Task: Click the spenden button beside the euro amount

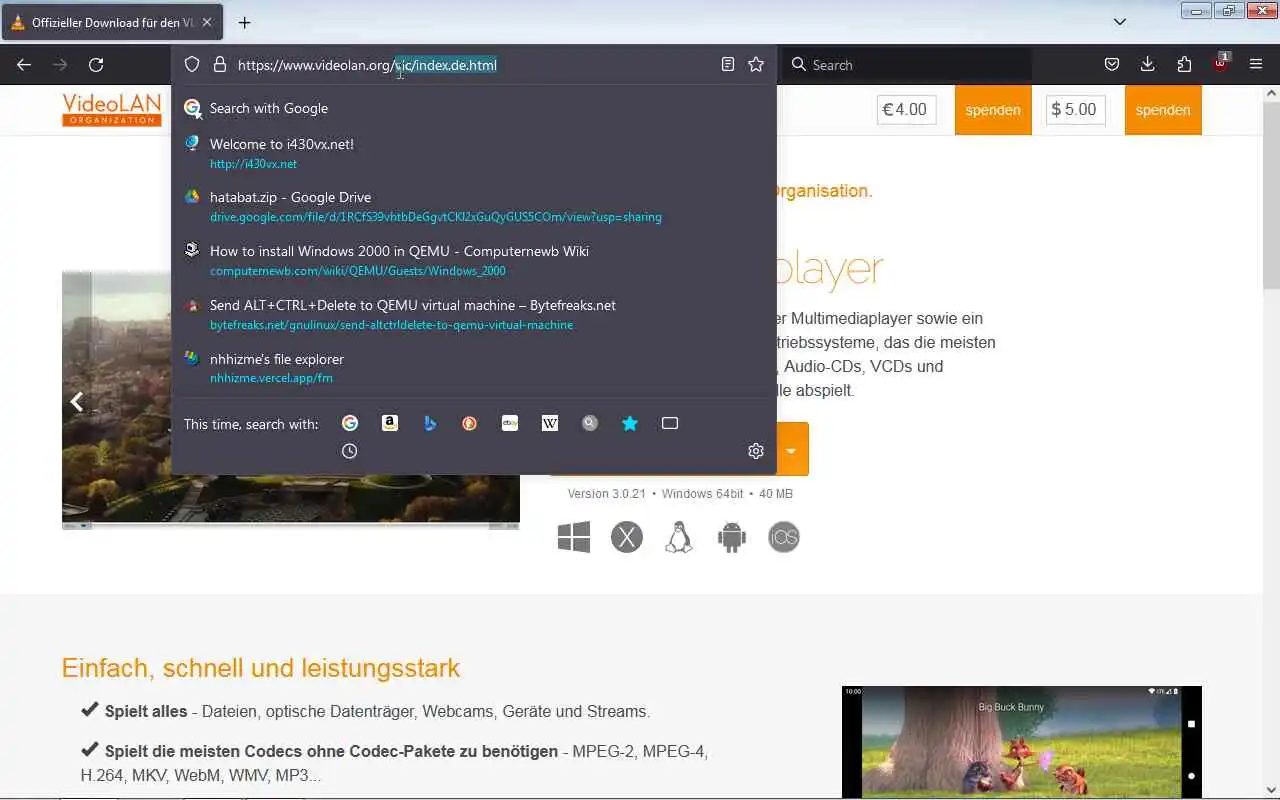Action: [993, 110]
